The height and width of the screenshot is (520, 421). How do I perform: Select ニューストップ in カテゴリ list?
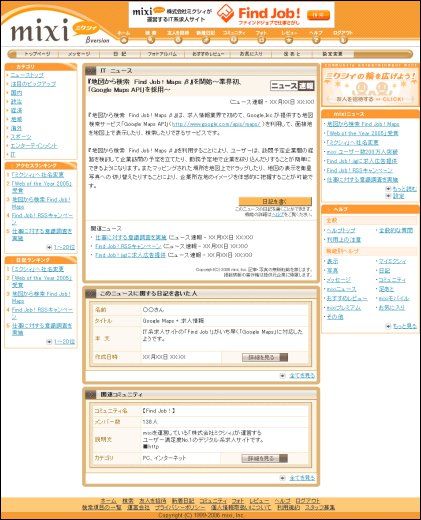pos(27,75)
